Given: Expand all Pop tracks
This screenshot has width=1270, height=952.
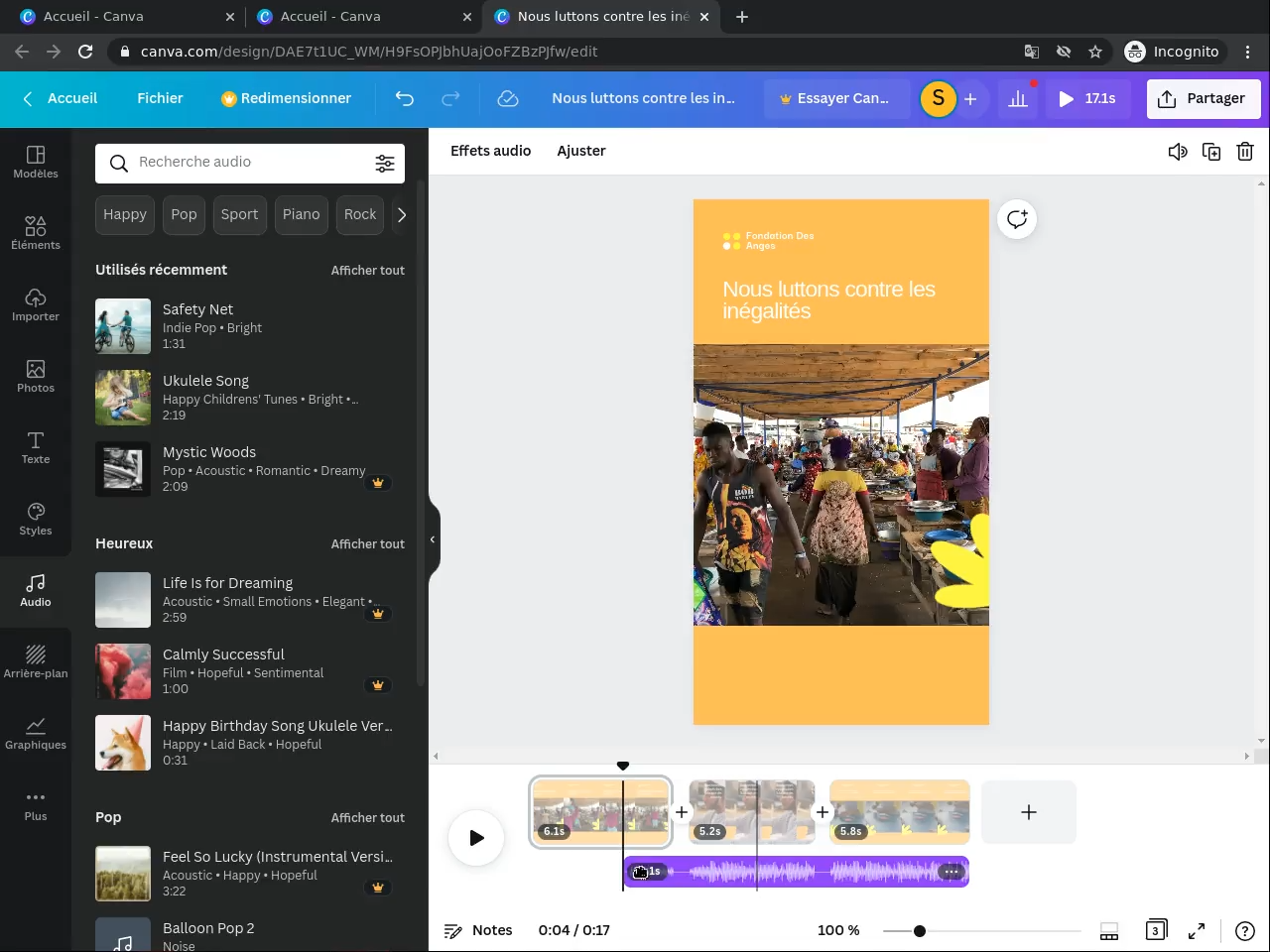Looking at the screenshot, I should [368, 817].
